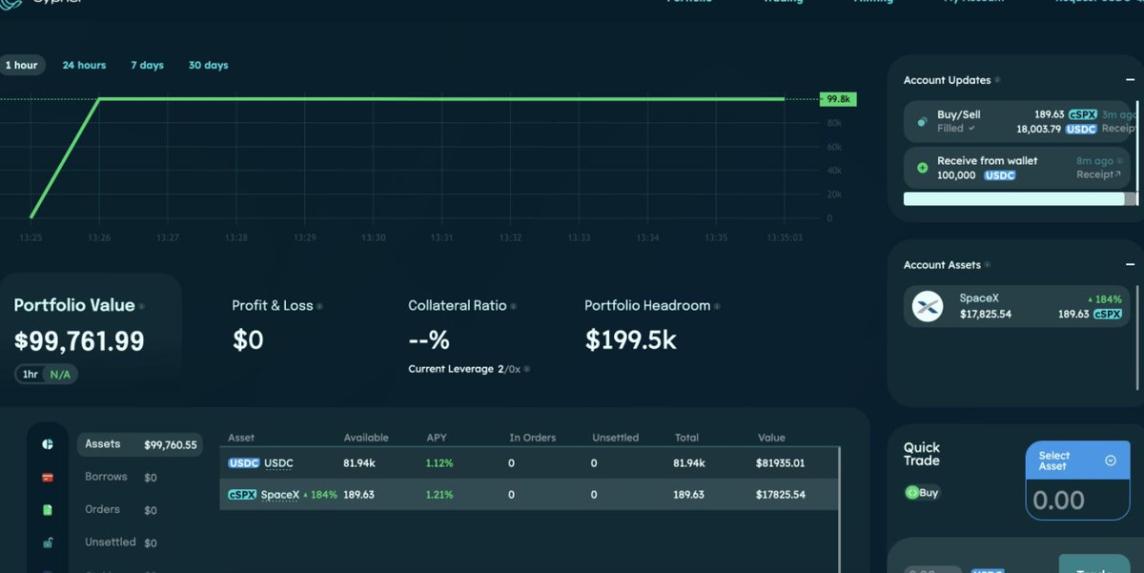
Task: Click the SpaceX name in asset table
Action: (x=280, y=495)
